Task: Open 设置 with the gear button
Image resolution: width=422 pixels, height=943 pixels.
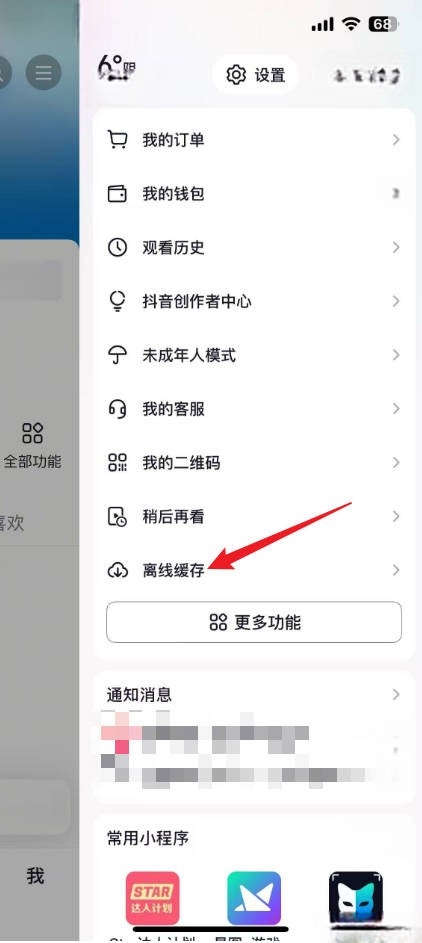Action: (255, 75)
